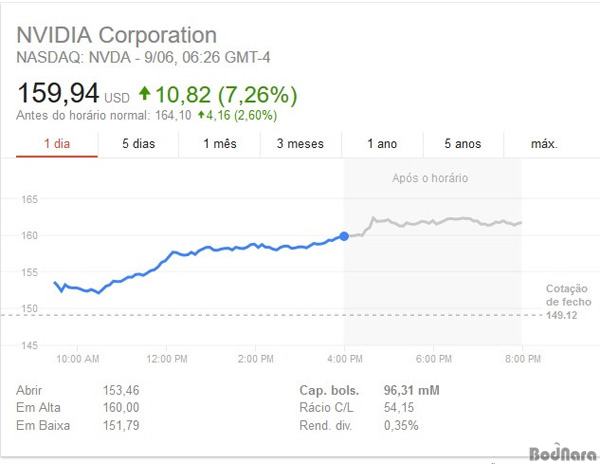The width and height of the screenshot is (600, 464).
Task: Display the 'máx.' full history range
Action: click(544, 144)
